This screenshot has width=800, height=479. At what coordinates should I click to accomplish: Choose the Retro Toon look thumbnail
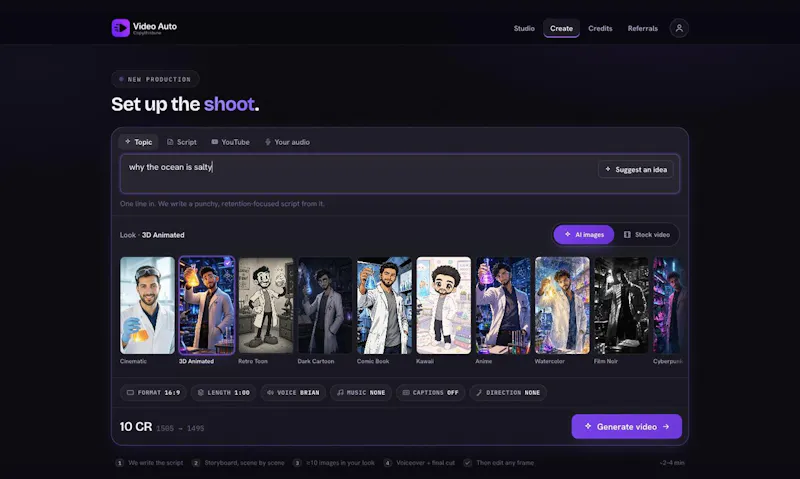pos(266,305)
